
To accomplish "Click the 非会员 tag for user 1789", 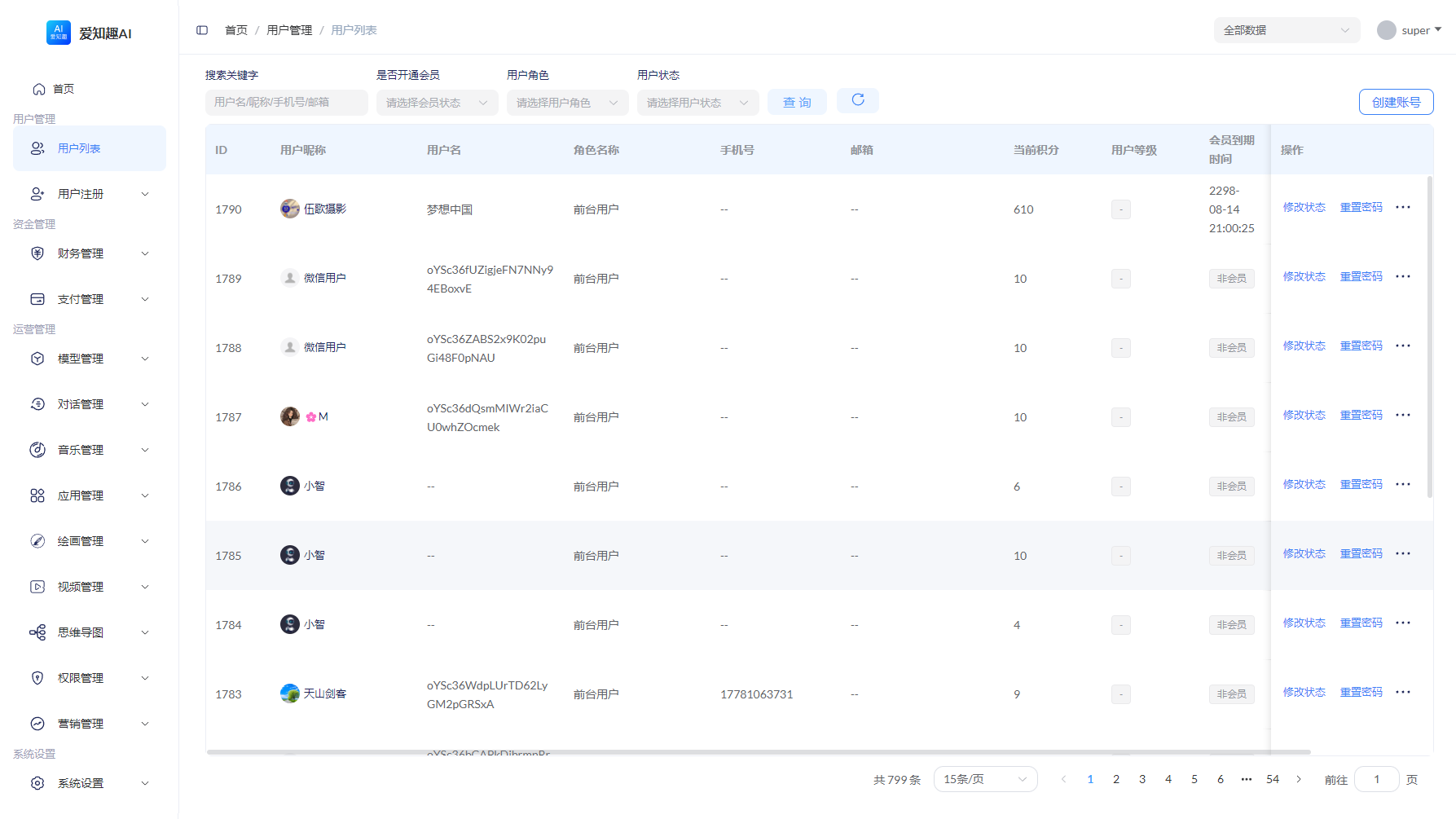I will pyautogui.click(x=1232, y=279).
